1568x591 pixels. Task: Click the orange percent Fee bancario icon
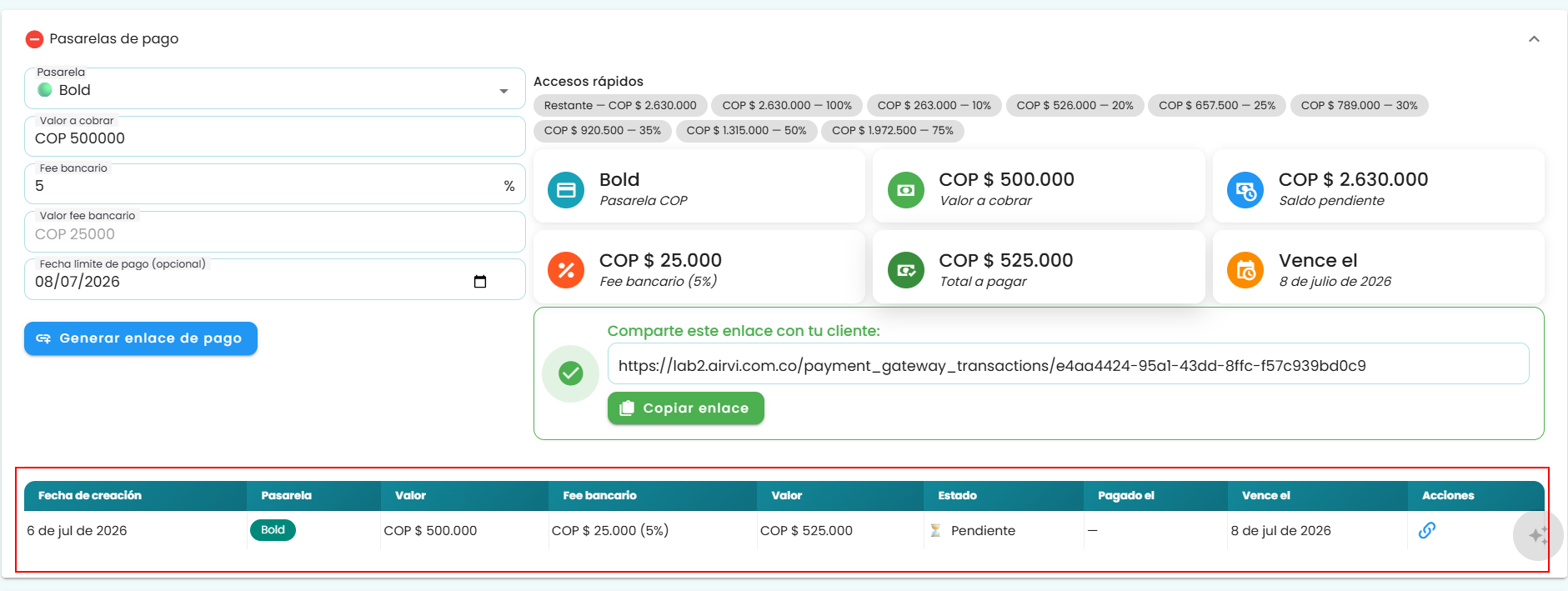point(566,270)
